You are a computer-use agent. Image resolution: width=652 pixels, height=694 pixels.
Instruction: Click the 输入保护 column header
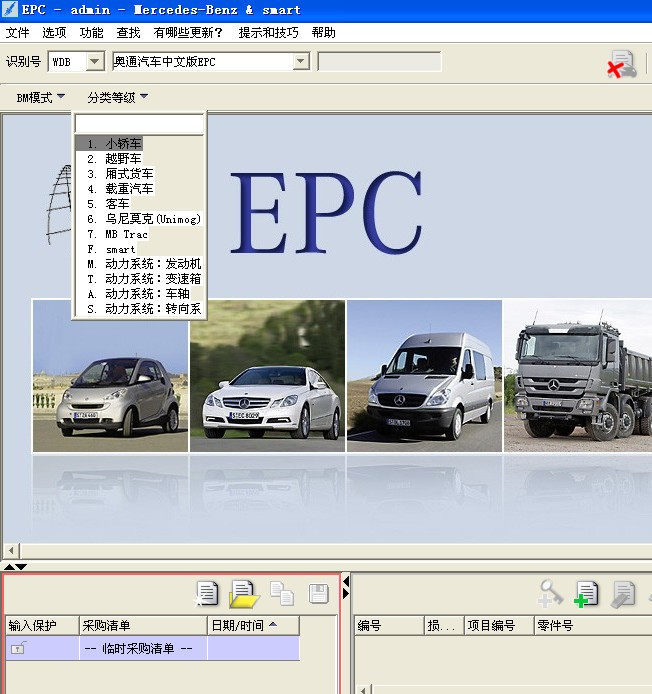tap(42, 625)
